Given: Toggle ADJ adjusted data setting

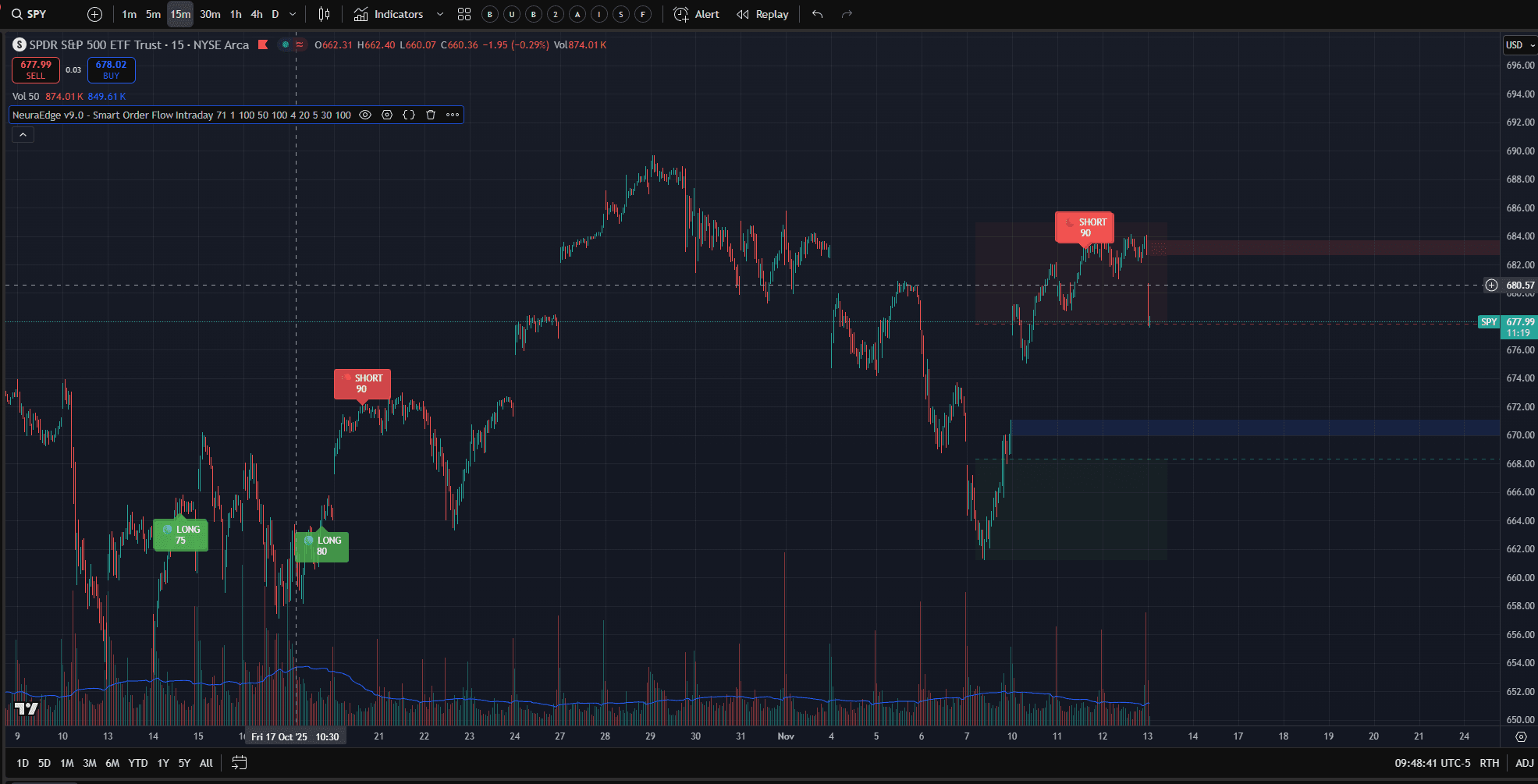Looking at the screenshot, I should click(1524, 763).
